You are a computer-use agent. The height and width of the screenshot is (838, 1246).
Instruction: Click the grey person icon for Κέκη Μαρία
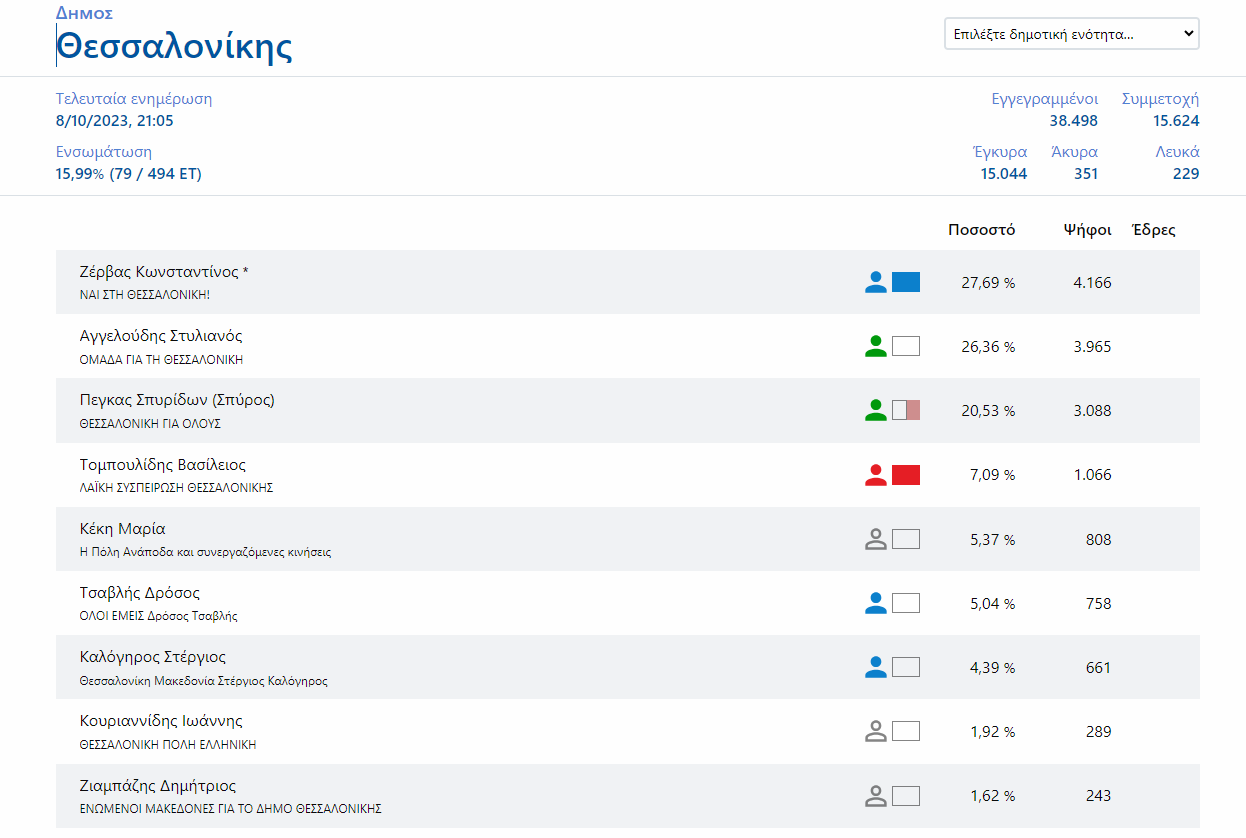(875, 539)
